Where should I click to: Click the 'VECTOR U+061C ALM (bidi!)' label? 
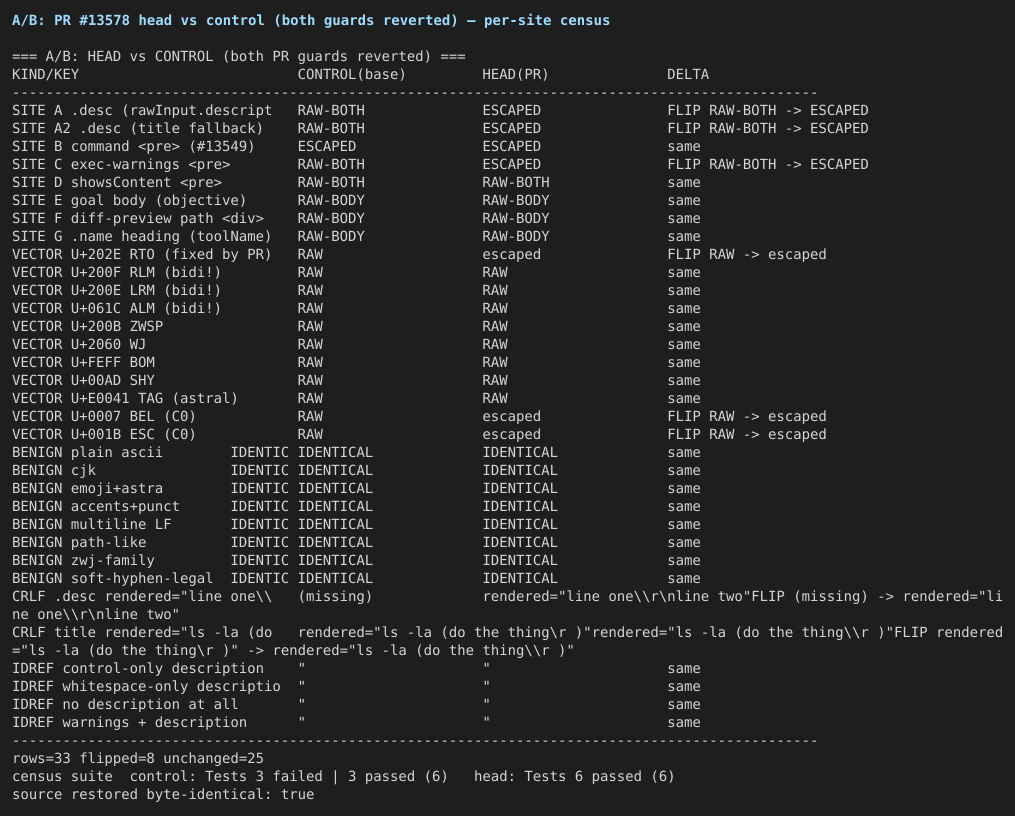point(117,309)
